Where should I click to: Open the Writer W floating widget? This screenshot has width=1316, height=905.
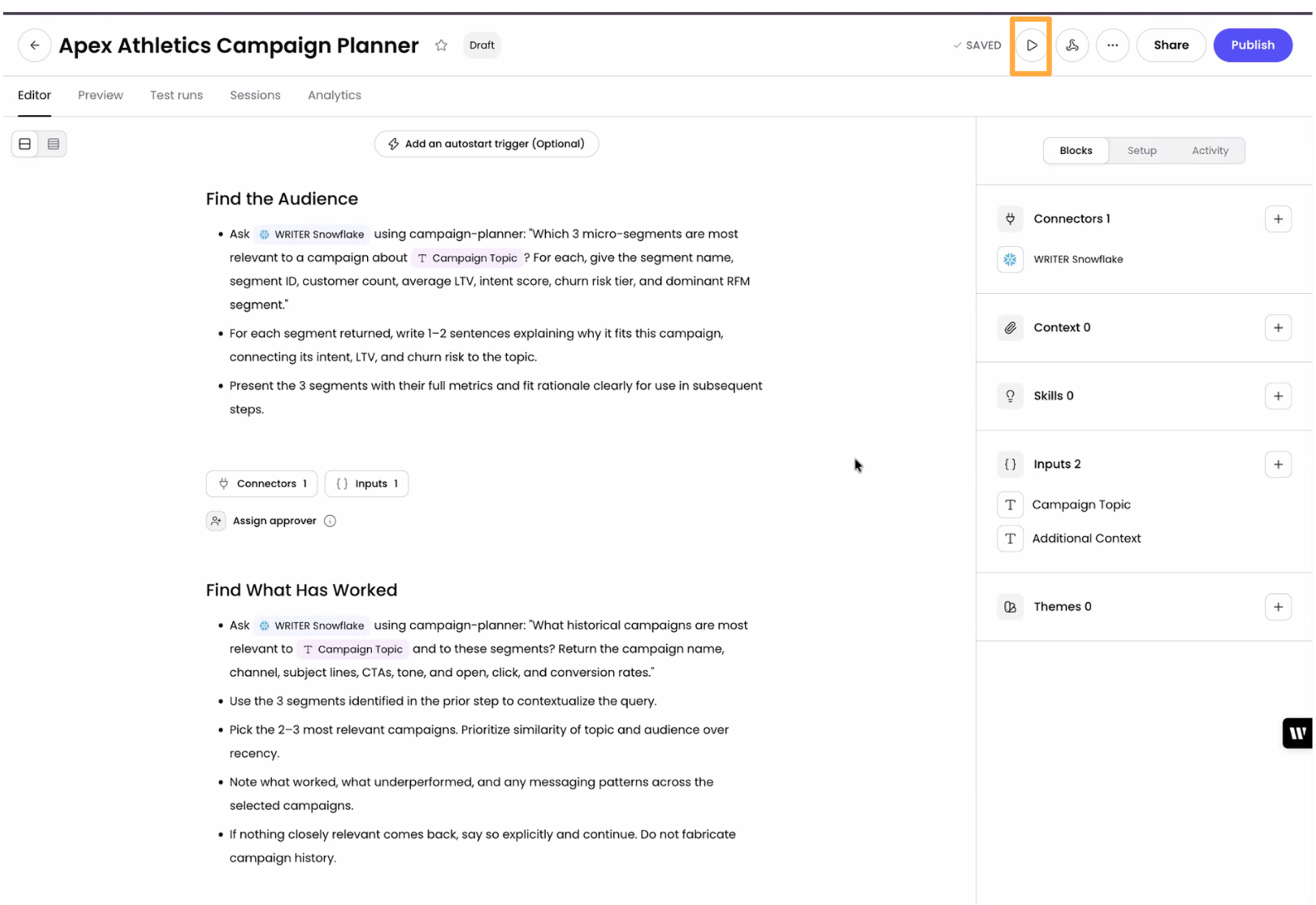pyautogui.click(x=1298, y=733)
